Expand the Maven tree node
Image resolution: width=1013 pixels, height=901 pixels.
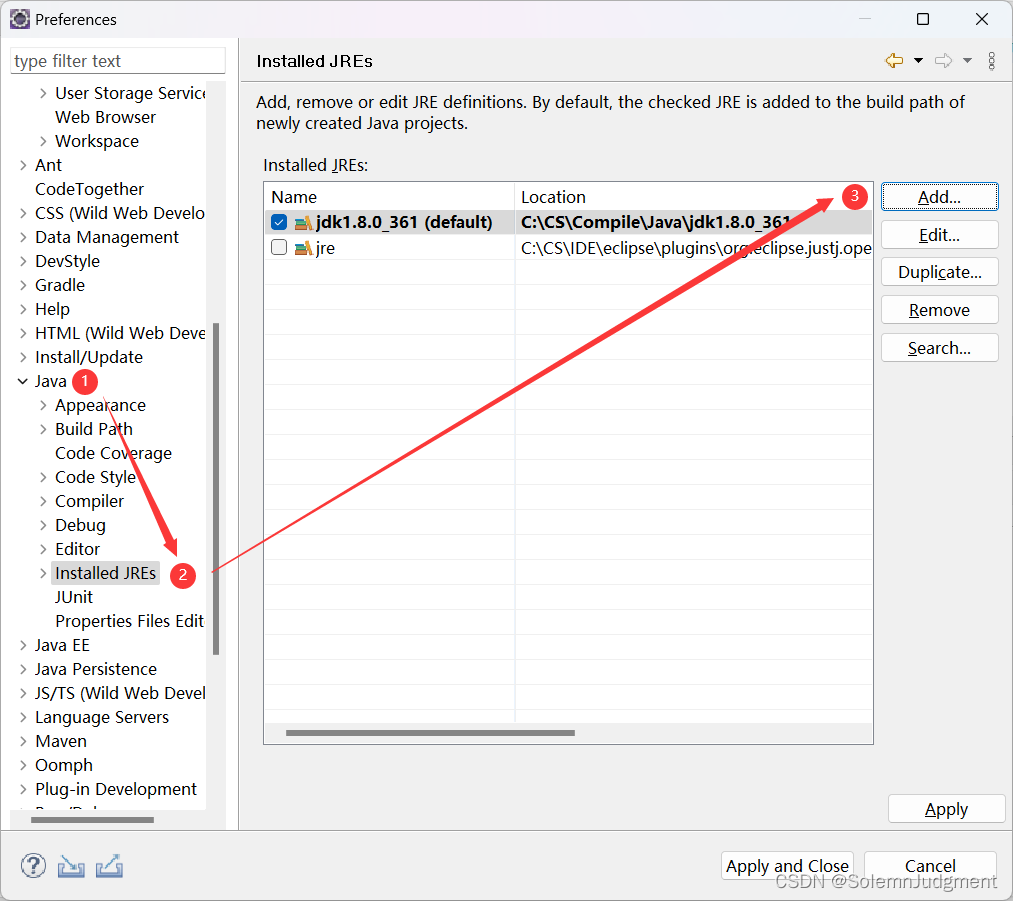tap(23, 741)
